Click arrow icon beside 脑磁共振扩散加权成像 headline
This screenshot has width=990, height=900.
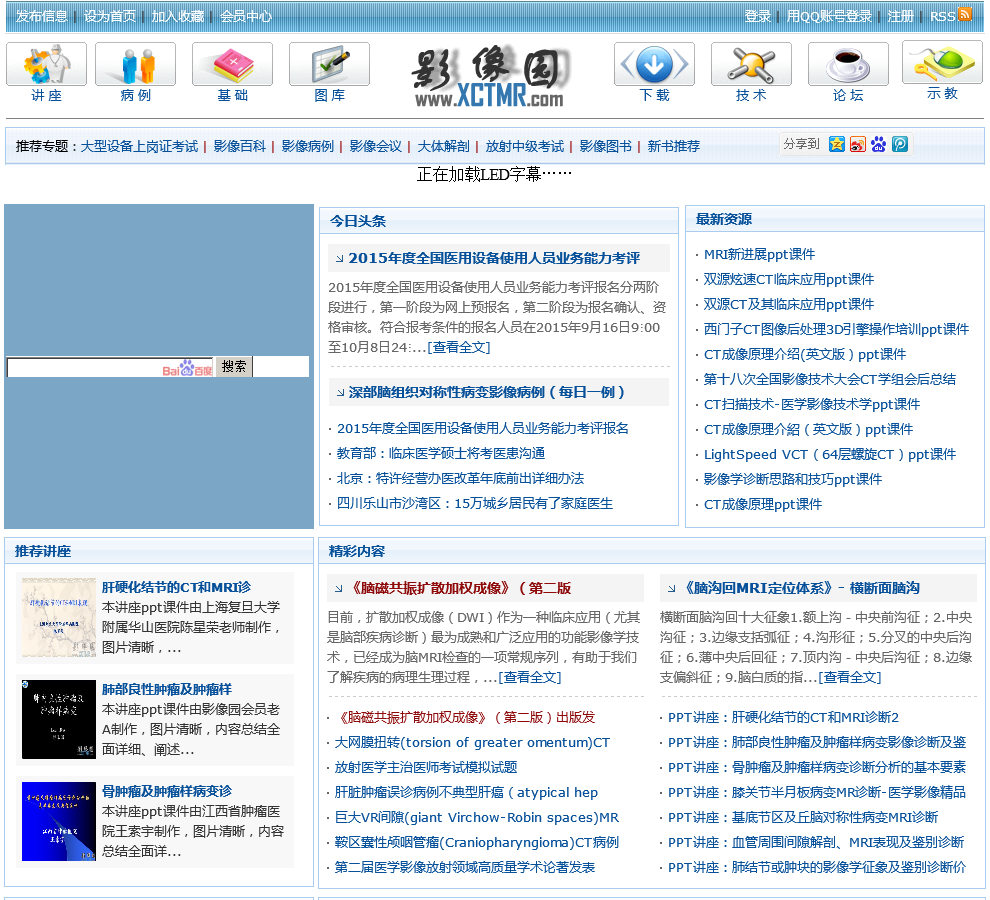339,589
